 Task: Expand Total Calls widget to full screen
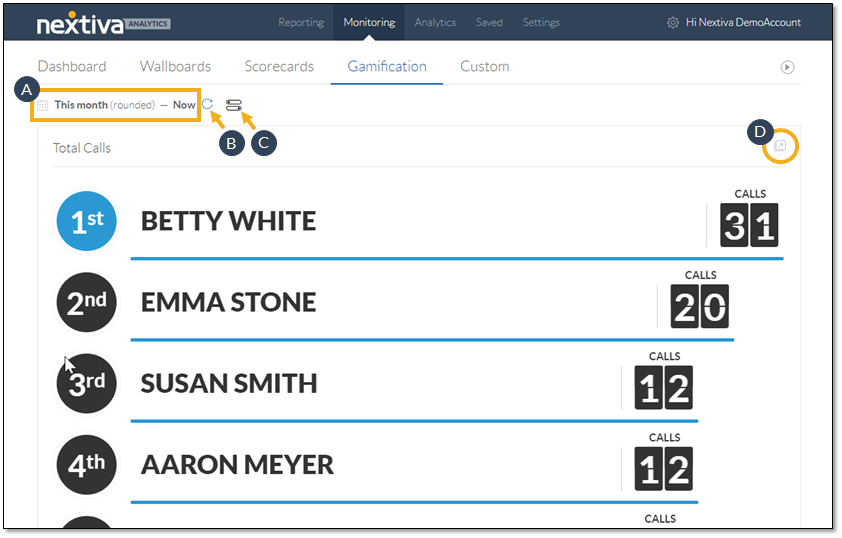(x=780, y=146)
